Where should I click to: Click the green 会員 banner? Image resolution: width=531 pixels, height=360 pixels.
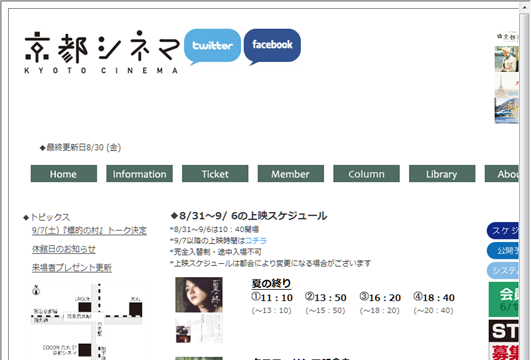click(x=504, y=299)
